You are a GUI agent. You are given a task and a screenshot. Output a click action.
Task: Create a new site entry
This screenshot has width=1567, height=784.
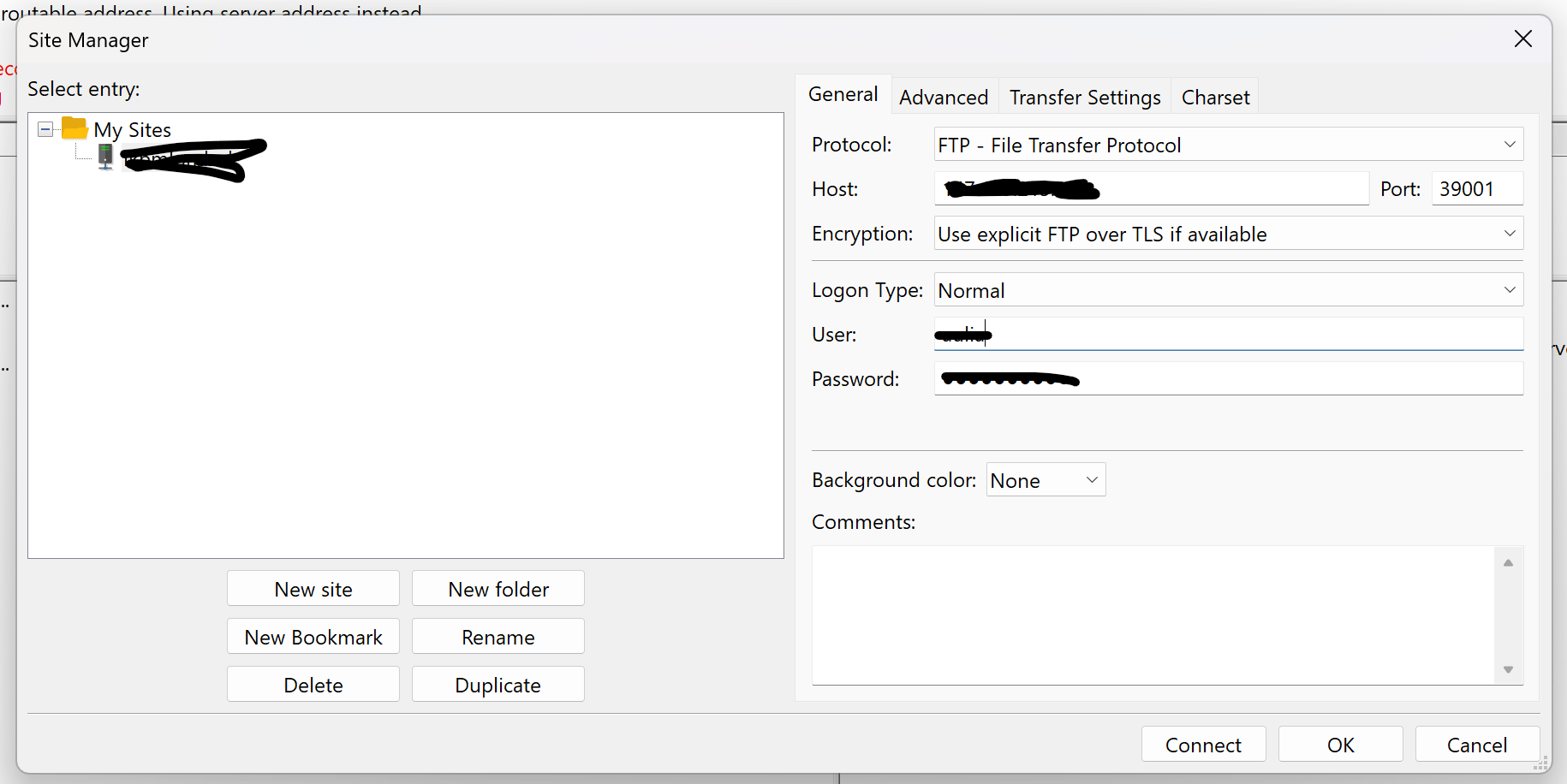(313, 588)
